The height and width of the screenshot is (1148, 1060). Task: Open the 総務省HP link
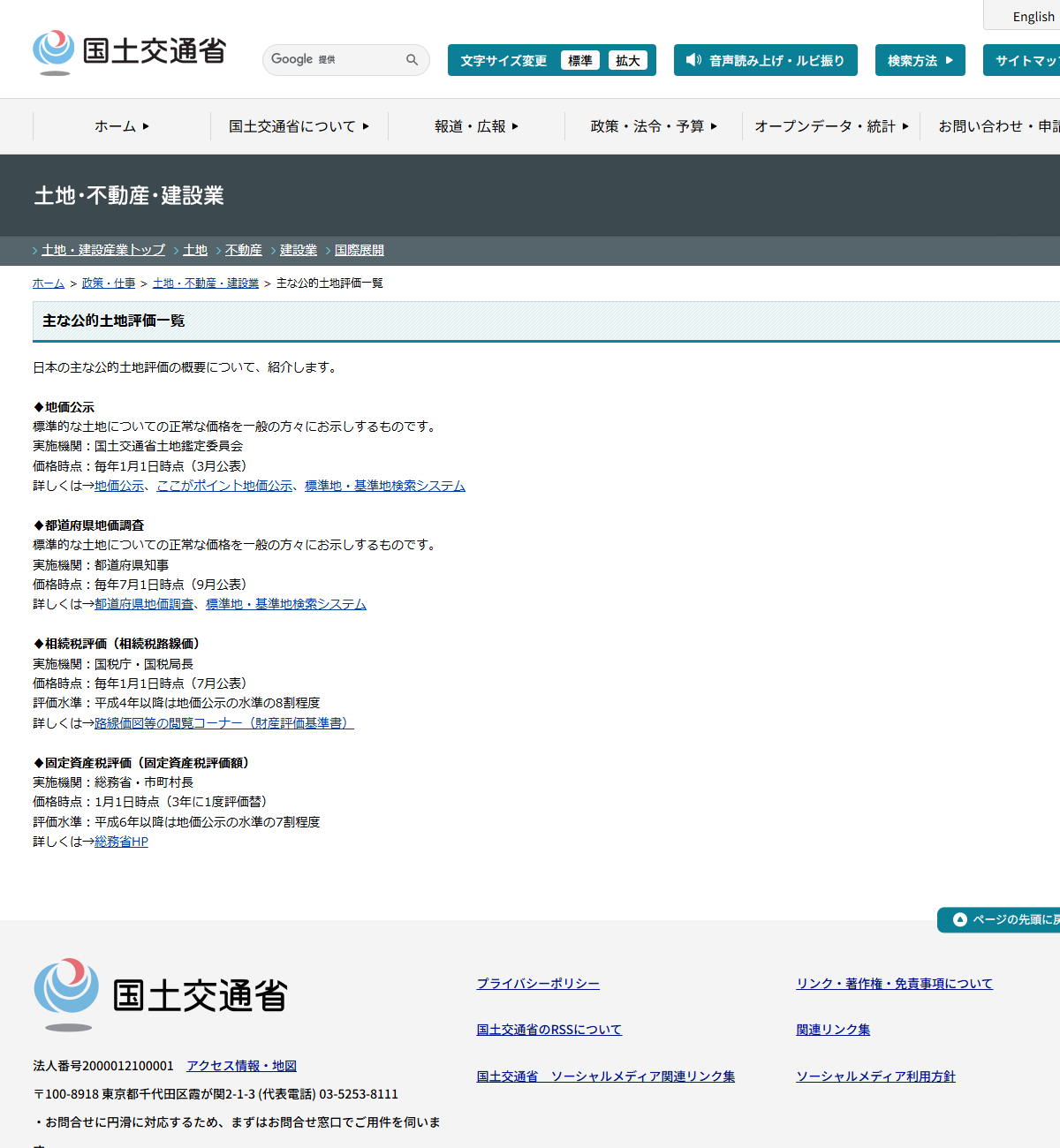click(x=121, y=842)
